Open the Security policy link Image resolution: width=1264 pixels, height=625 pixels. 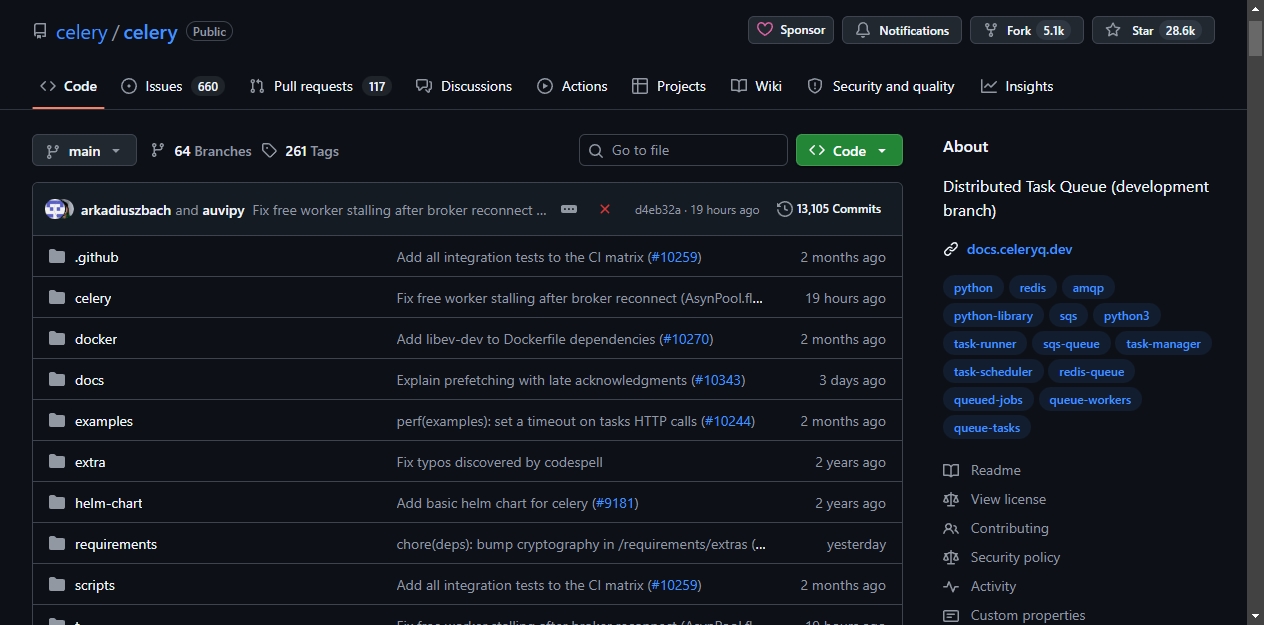pos(1002,557)
